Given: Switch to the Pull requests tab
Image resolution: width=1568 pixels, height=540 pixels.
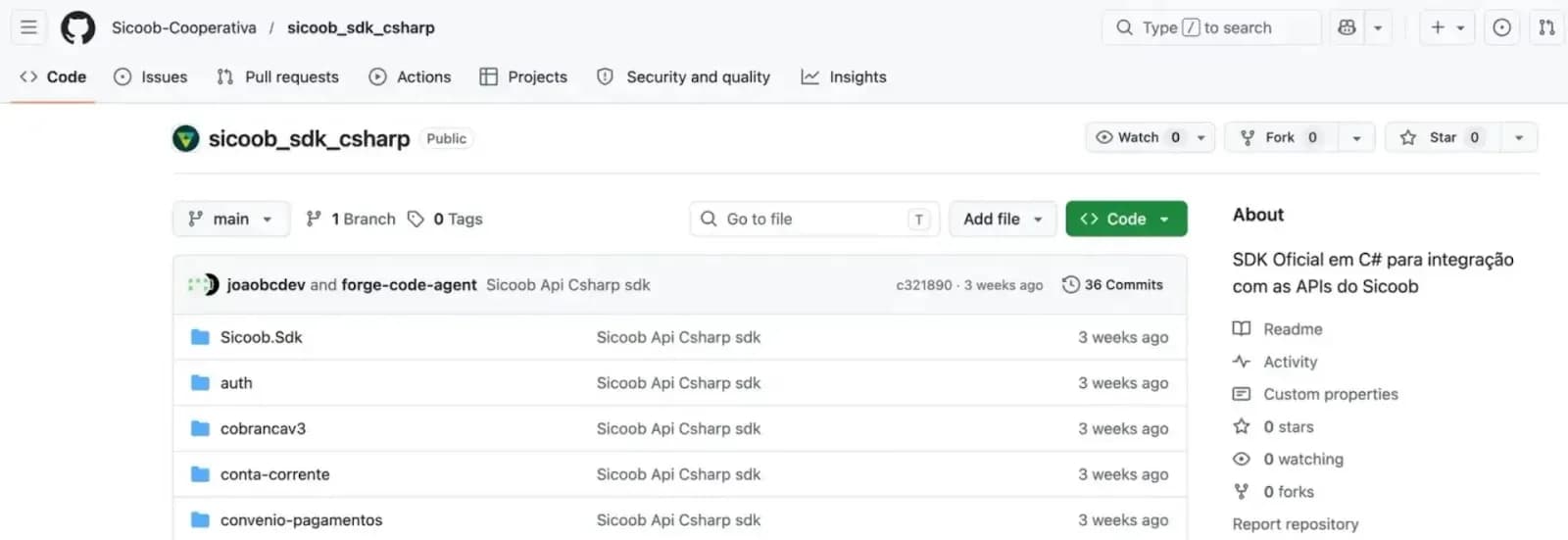Looking at the screenshot, I should tap(277, 76).
